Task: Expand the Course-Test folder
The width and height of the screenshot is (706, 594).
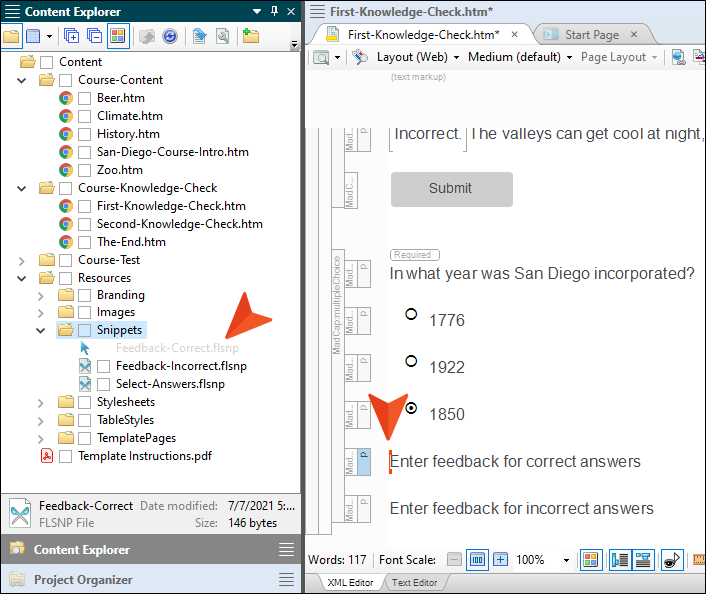Action: tap(21, 261)
